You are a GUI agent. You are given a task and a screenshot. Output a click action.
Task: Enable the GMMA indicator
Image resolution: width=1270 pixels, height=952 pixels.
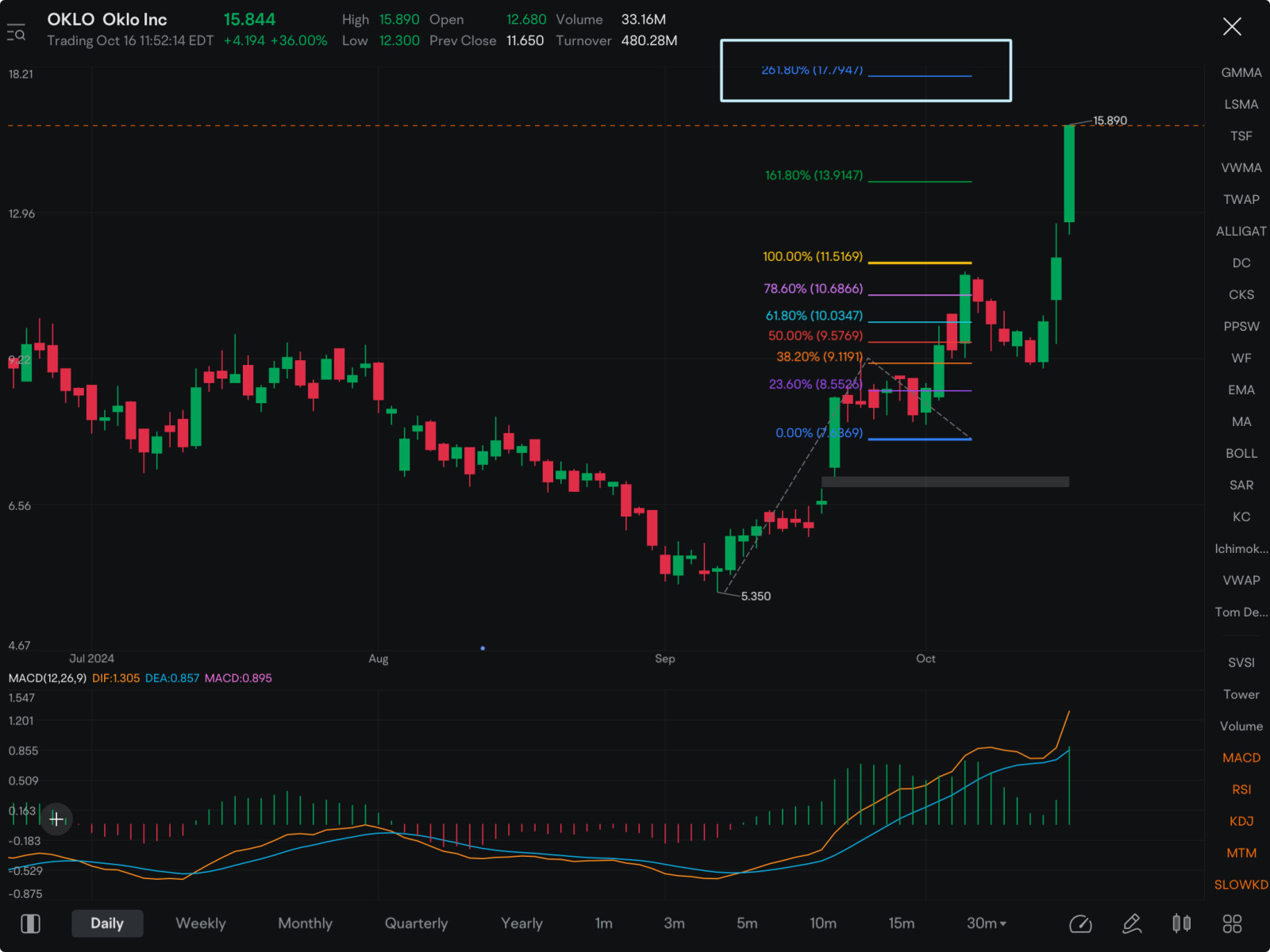coord(1241,72)
